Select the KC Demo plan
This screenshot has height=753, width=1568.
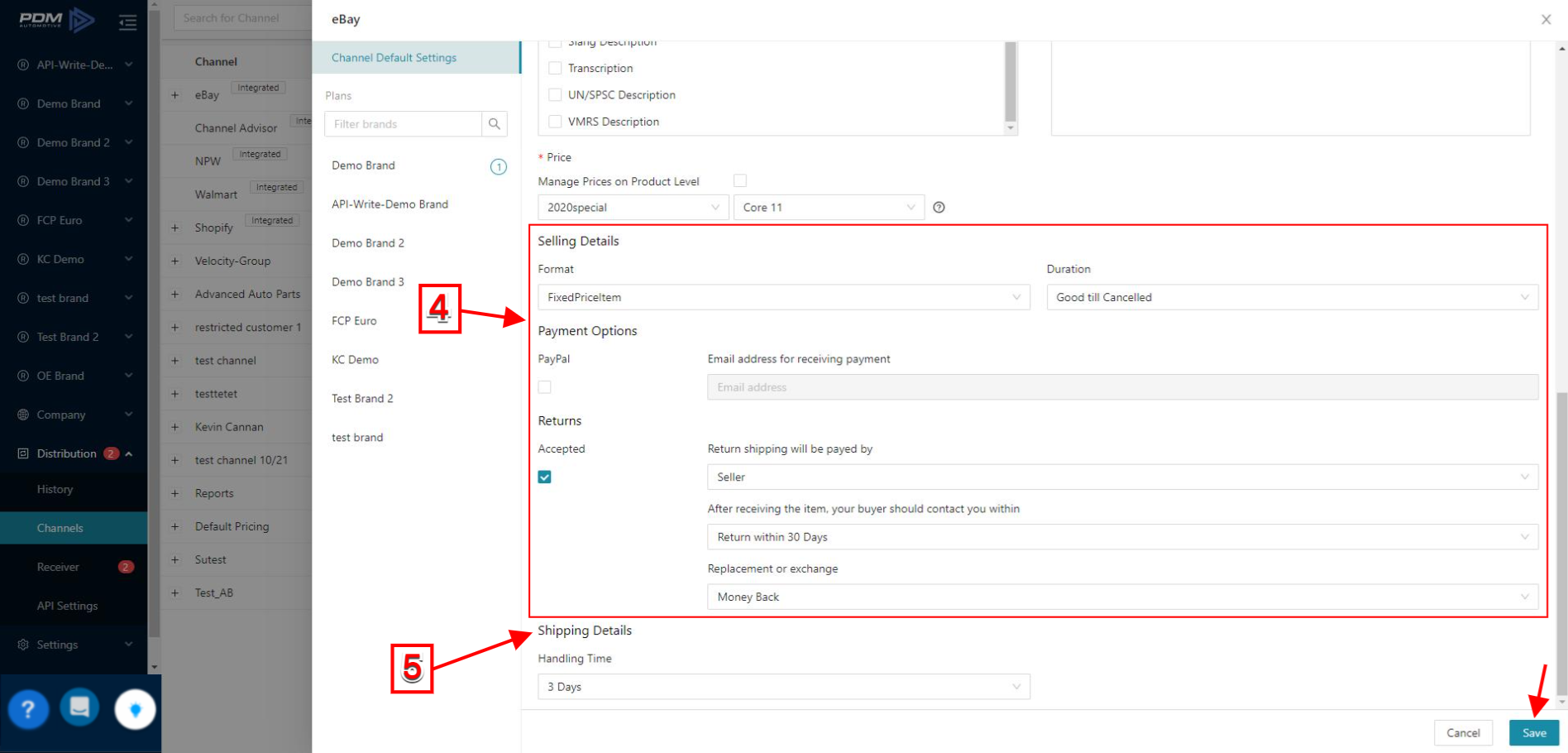(x=355, y=360)
